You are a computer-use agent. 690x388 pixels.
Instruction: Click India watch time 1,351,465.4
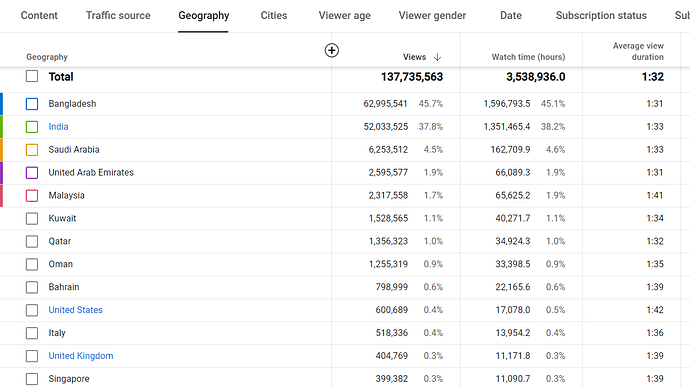click(507, 127)
